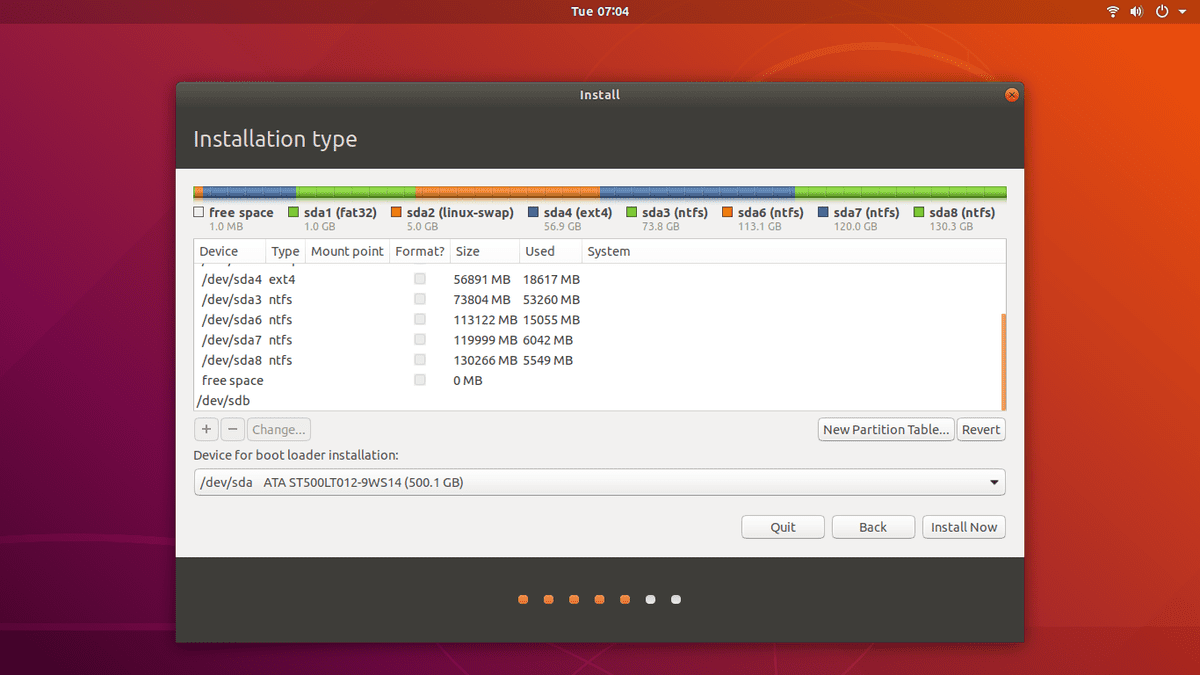Click the minus icon to remove partition
This screenshot has width=1200, height=675.
click(x=232, y=430)
